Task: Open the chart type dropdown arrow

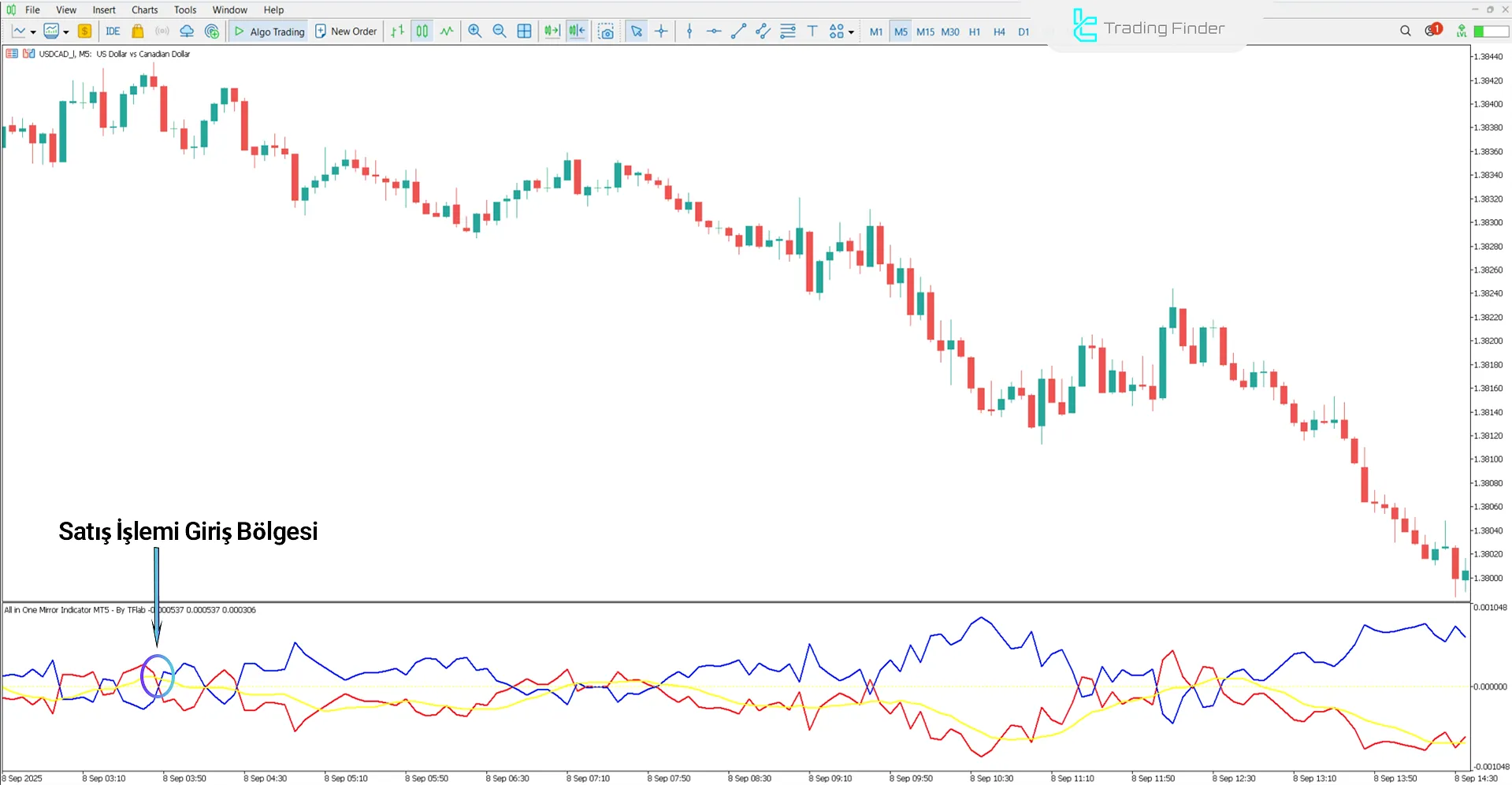Action: coord(33,32)
